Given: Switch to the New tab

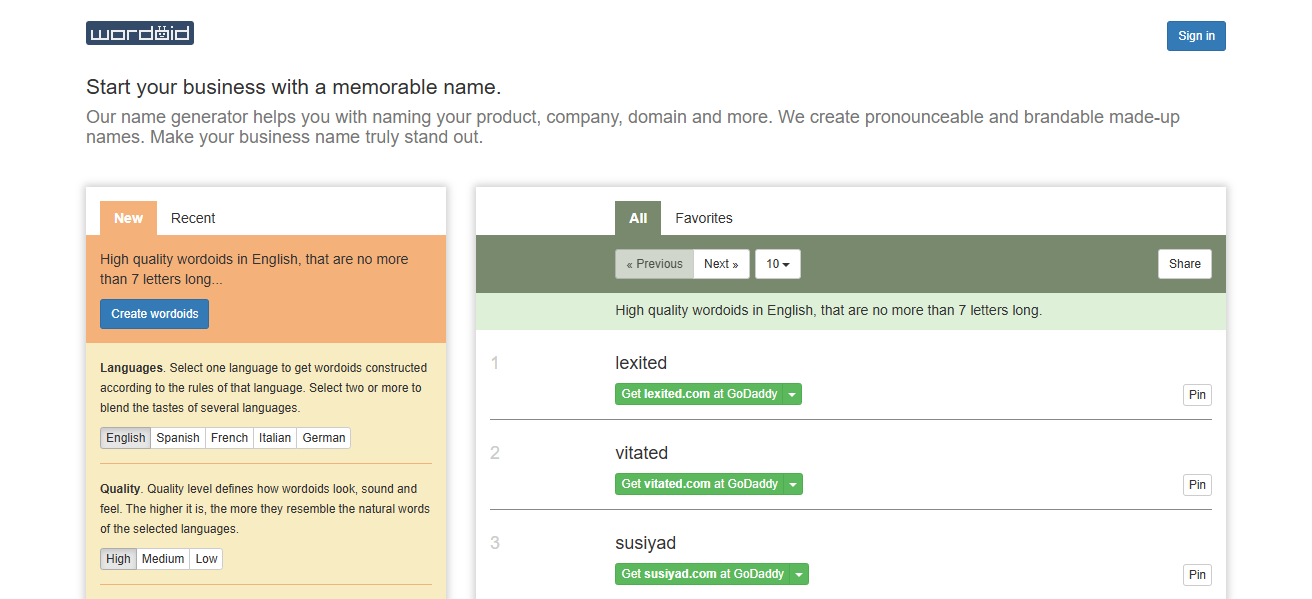Looking at the screenshot, I should [128, 218].
